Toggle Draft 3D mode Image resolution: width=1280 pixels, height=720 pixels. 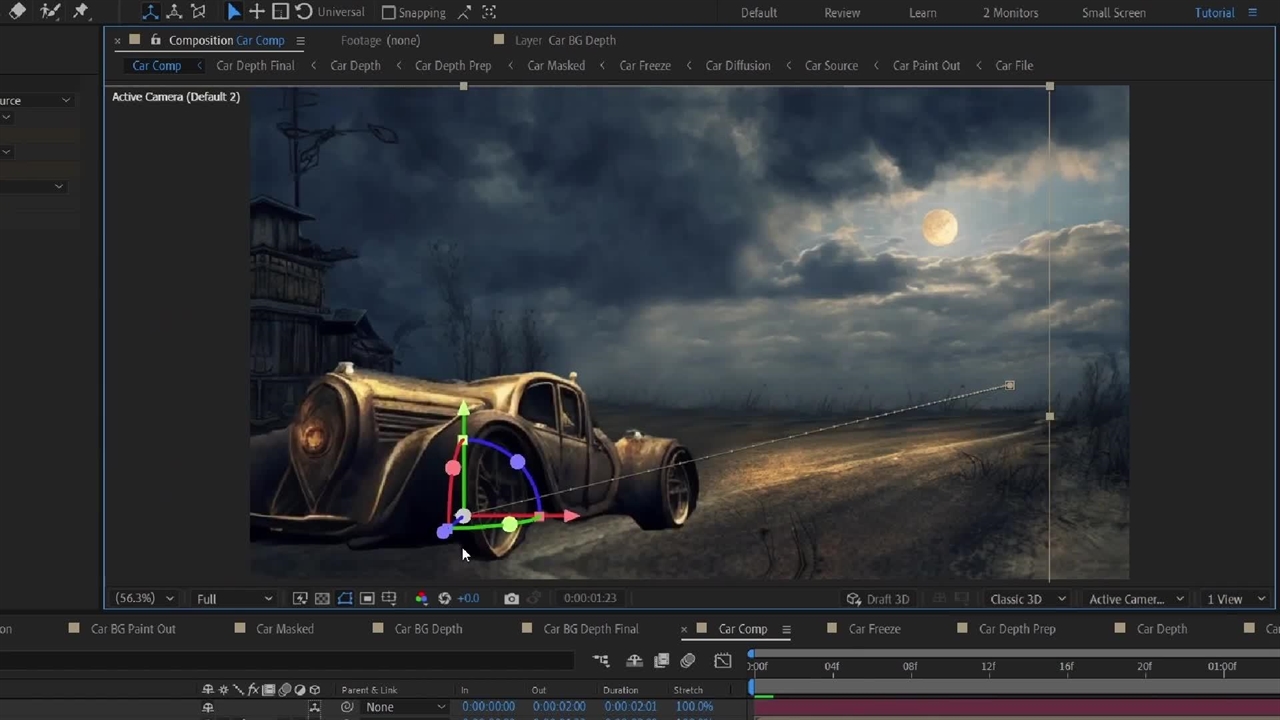pyautogui.click(x=878, y=599)
